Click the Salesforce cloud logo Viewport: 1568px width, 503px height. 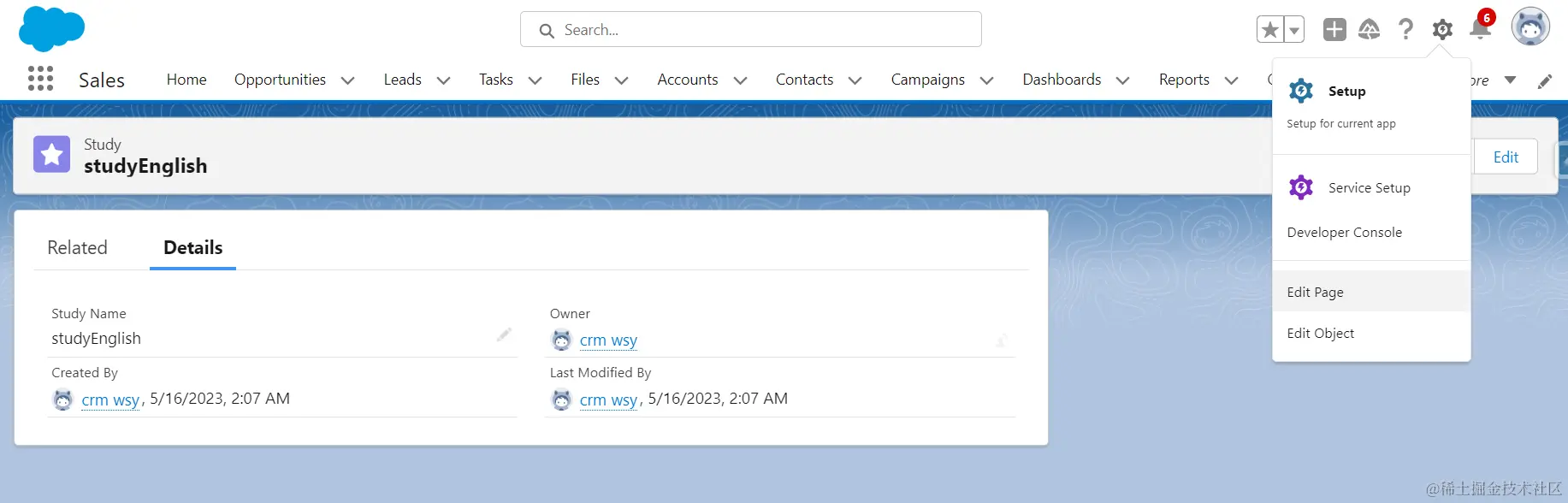tap(51, 29)
